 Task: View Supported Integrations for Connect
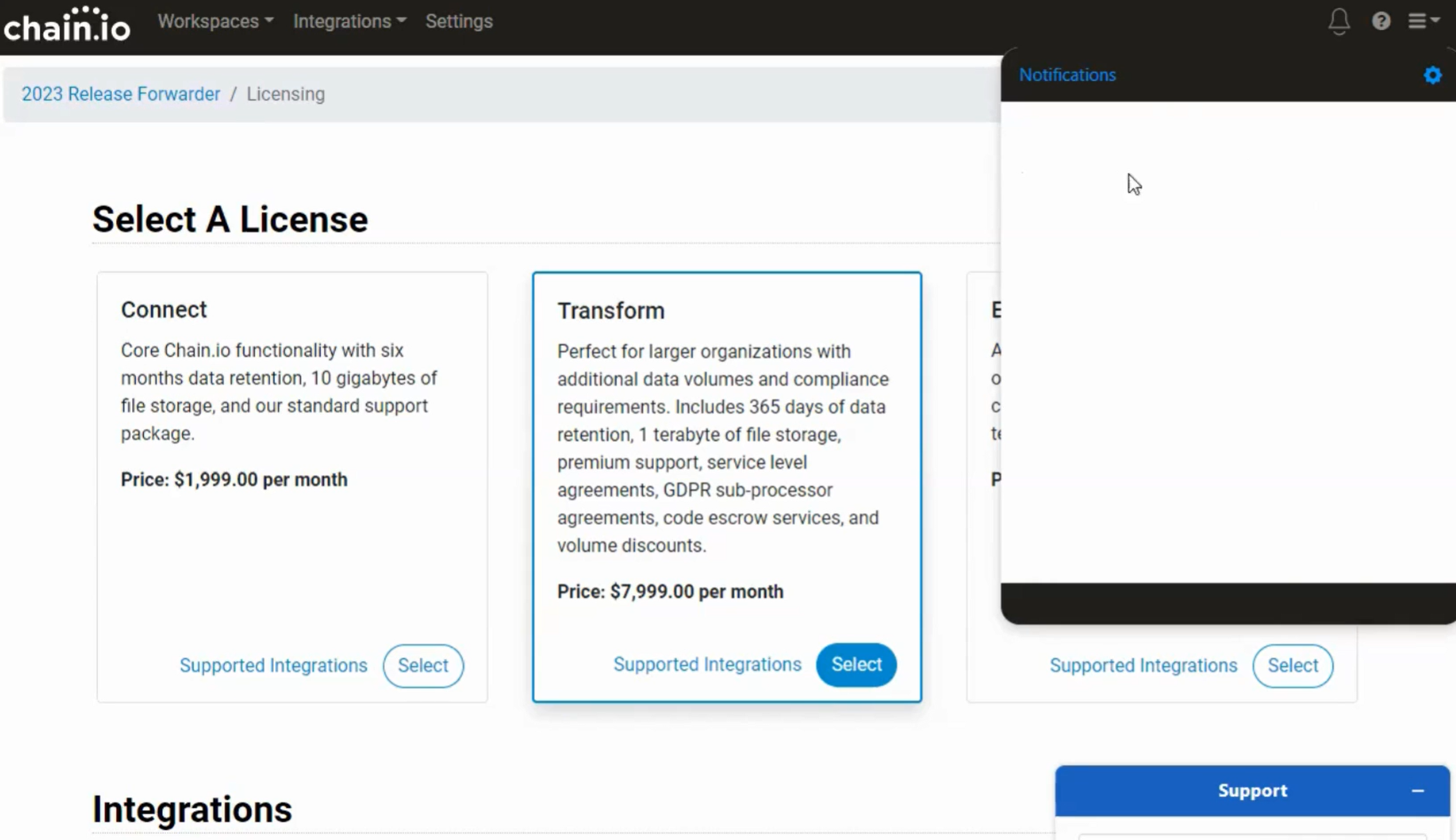point(273,666)
